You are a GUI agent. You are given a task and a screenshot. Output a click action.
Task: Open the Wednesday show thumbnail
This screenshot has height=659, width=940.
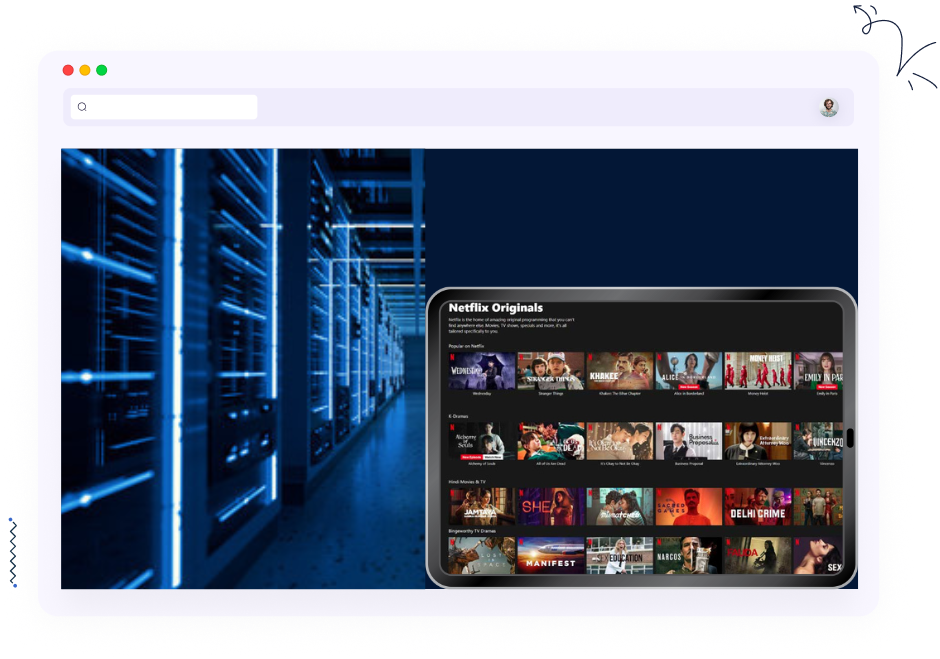482,370
